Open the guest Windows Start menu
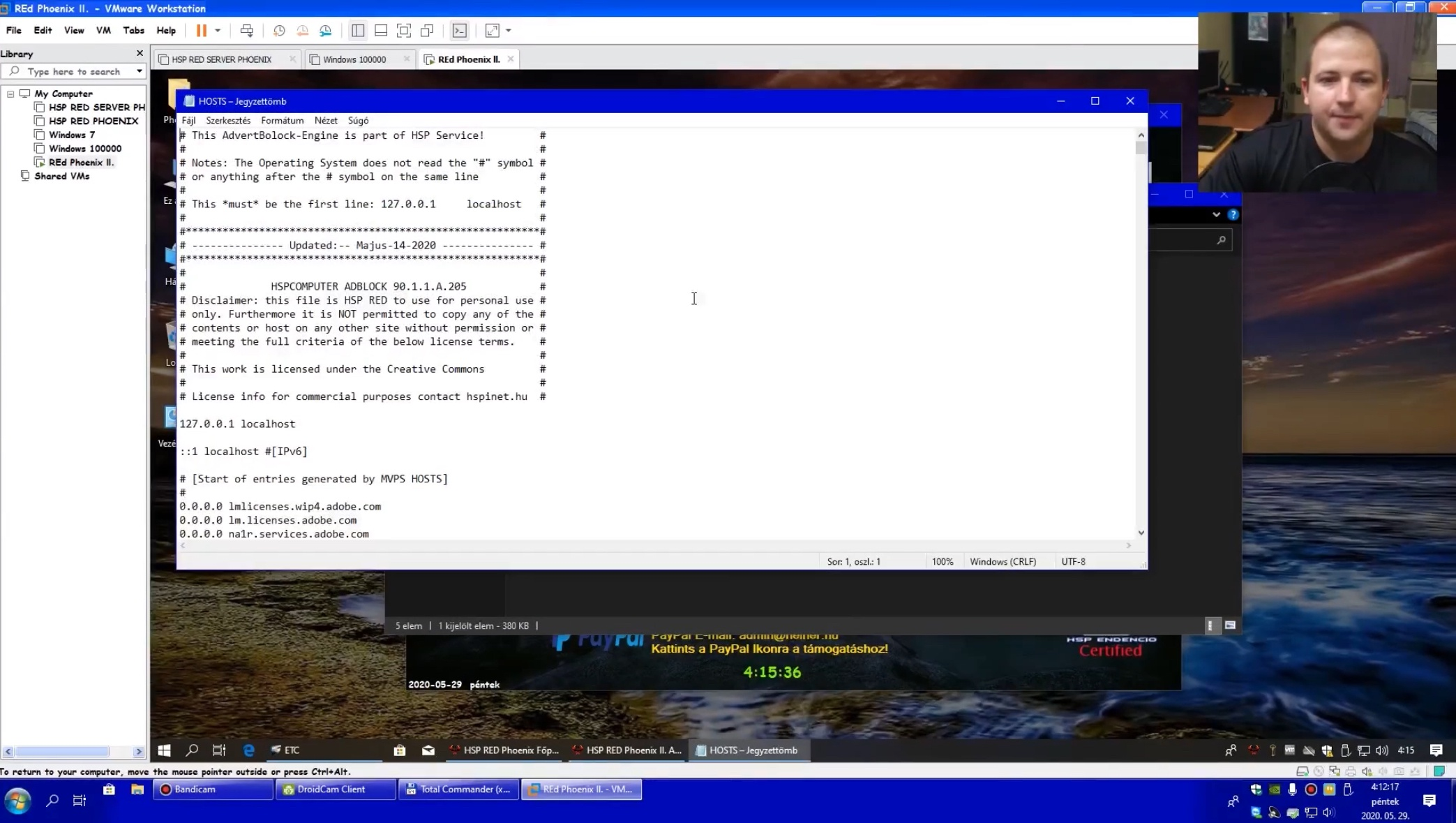This screenshot has height=823, width=1456. (x=165, y=750)
